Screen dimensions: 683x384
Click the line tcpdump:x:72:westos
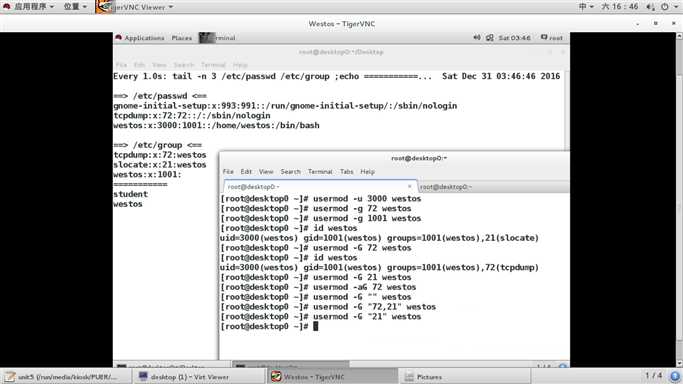[x=160, y=155]
